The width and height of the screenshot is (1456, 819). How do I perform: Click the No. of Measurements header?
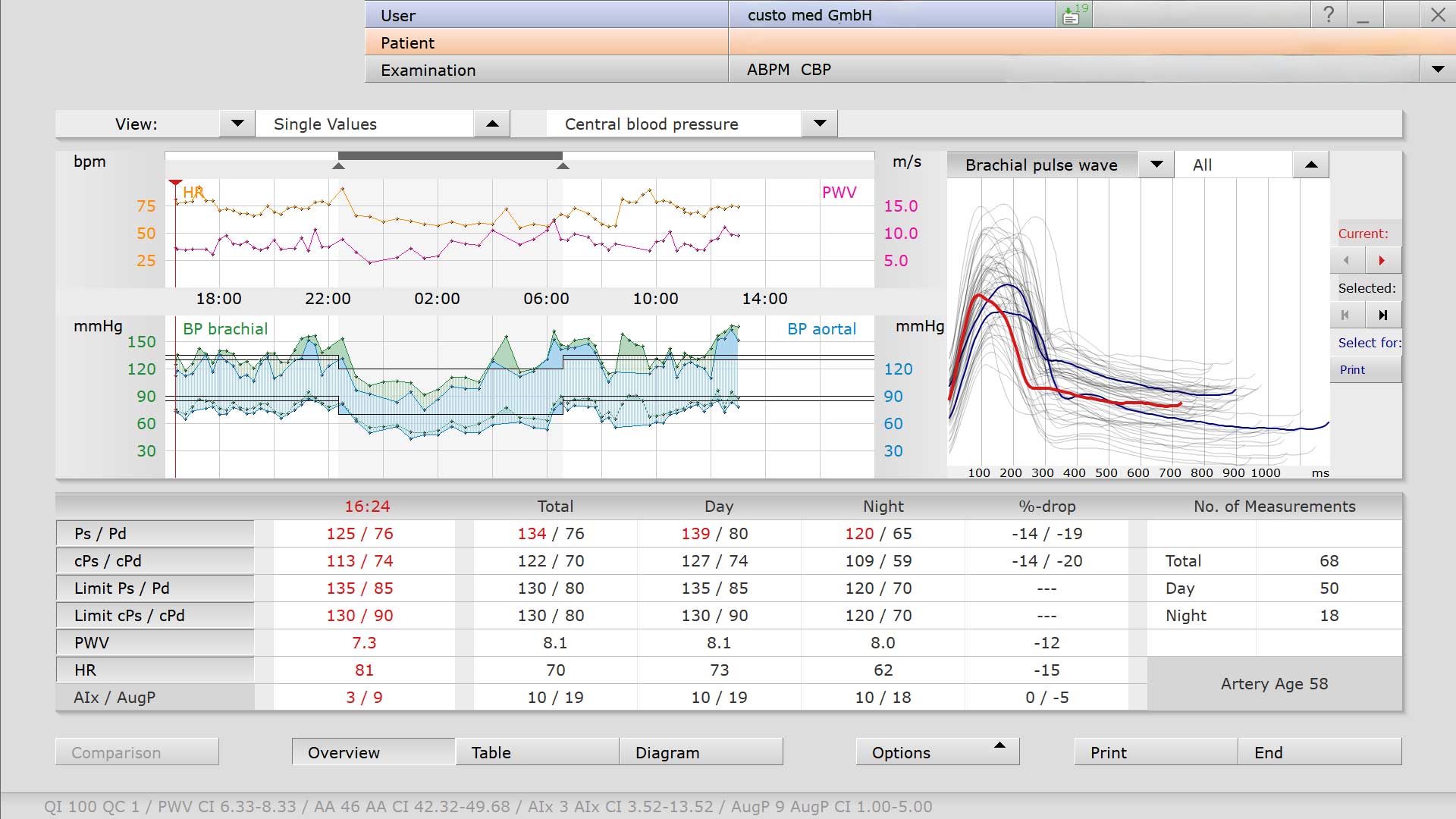[x=1274, y=506]
